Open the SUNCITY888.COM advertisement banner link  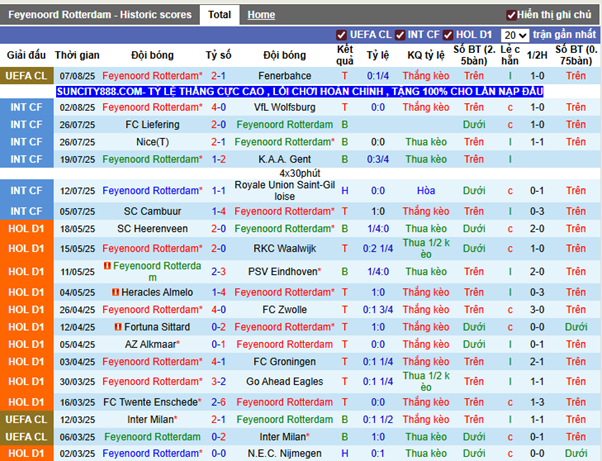click(x=299, y=91)
